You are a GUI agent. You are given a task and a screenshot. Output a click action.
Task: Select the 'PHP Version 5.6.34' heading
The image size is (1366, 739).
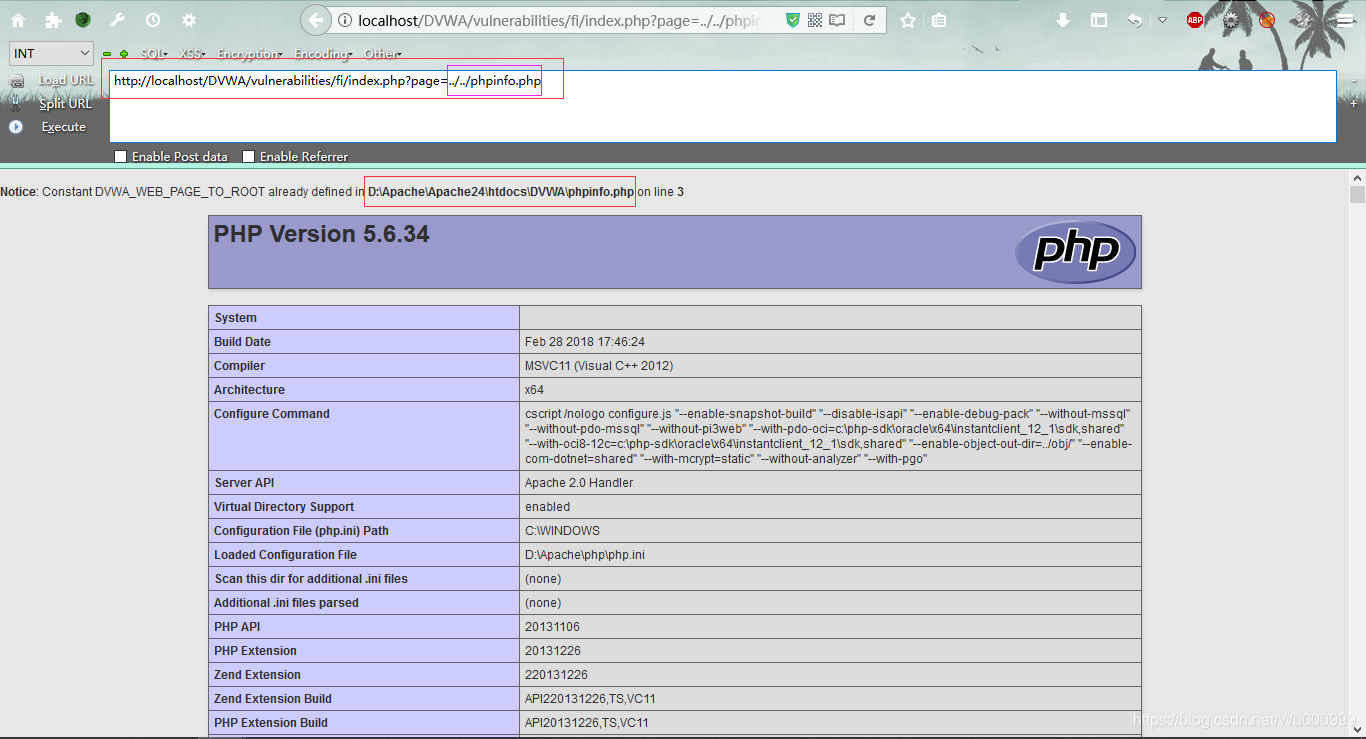[x=321, y=234]
